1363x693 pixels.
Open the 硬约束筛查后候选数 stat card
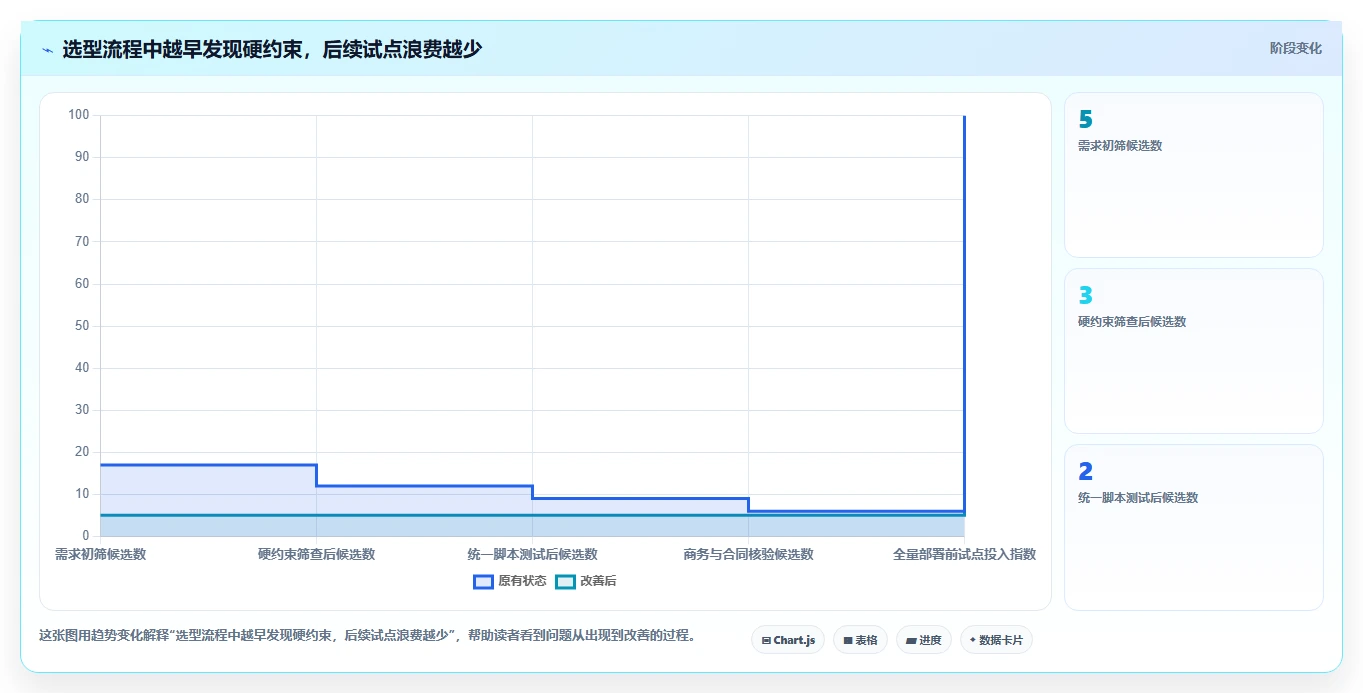[1194, 351]
